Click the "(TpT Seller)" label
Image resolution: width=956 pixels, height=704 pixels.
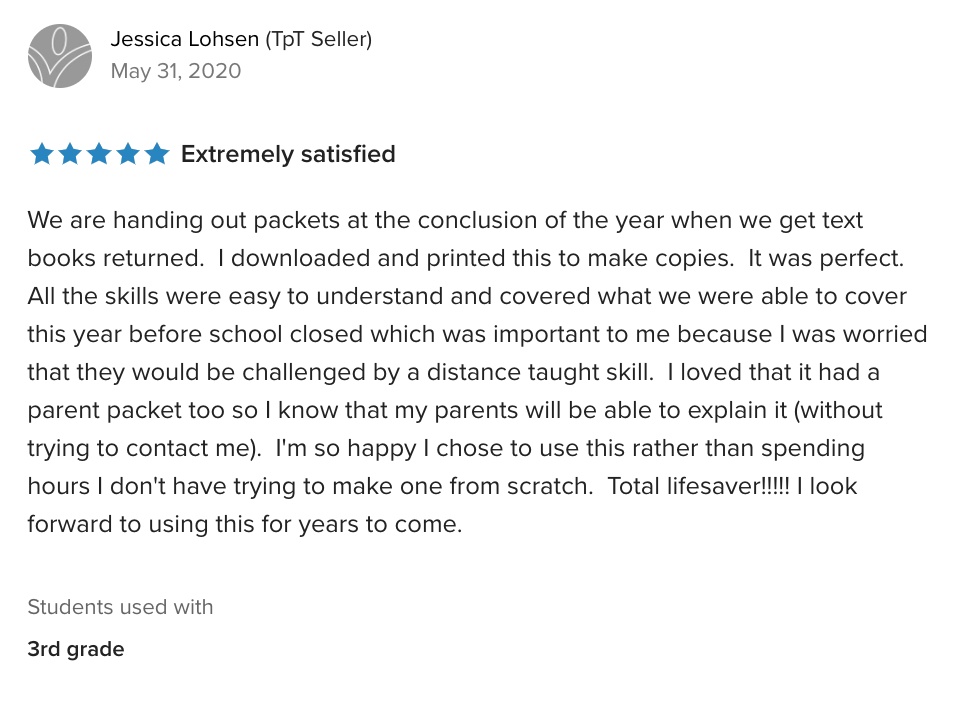318,39
